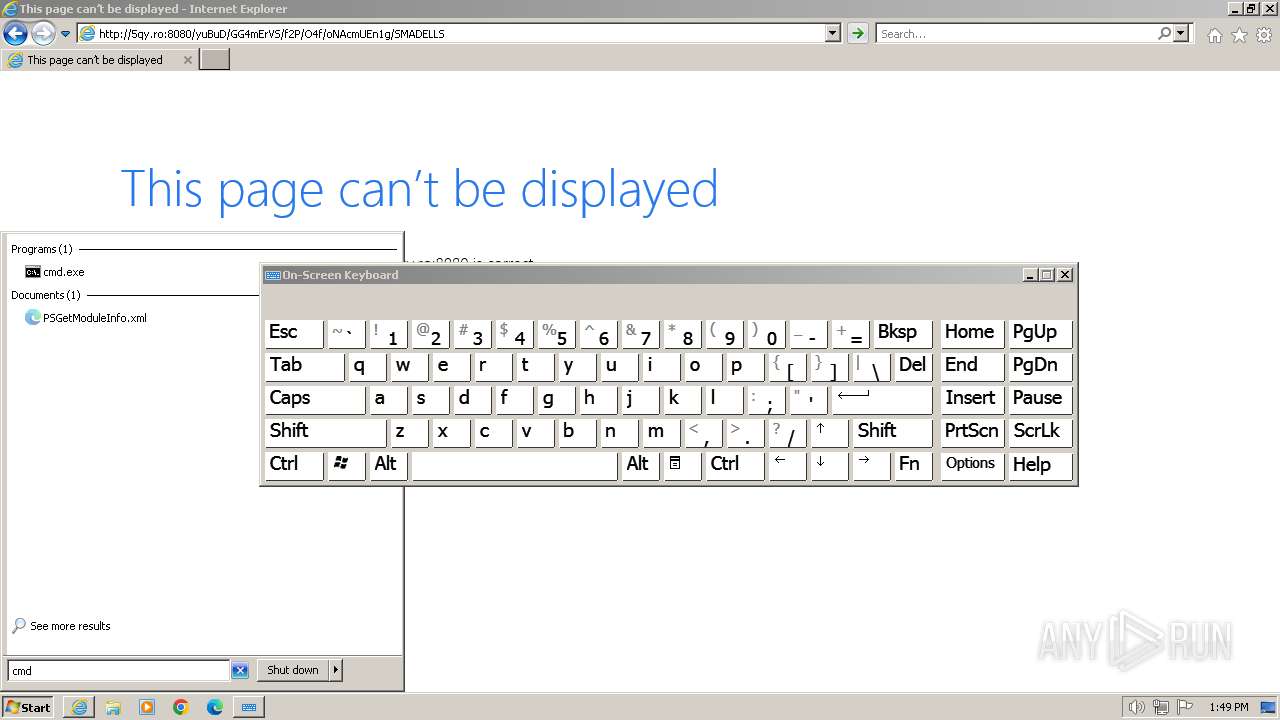The image size is (1280, 720).
Task: Select On-Screen Keyboard taskbar icon
Action: point(249,707)
